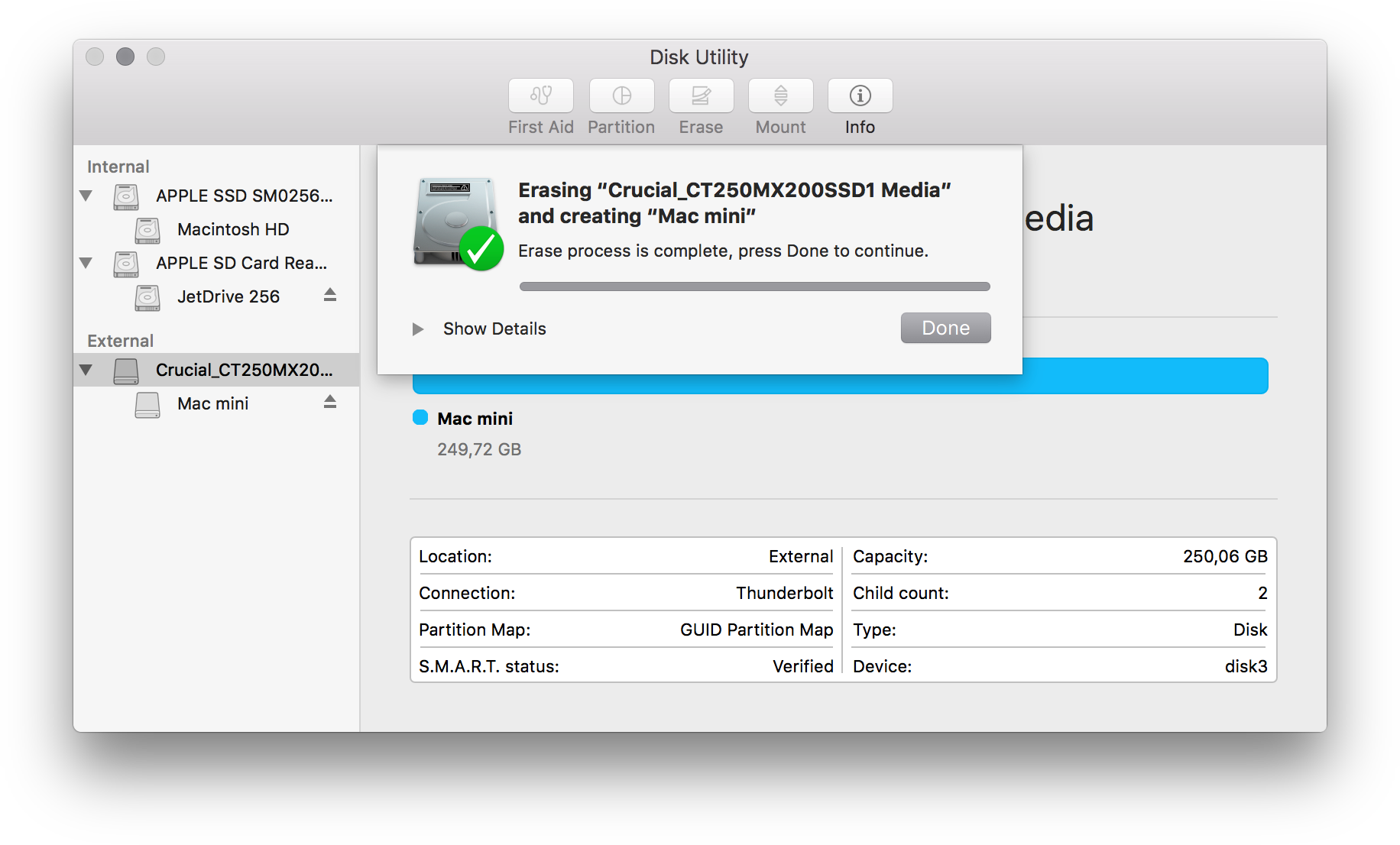Click the Mac mini volume icon in sidebar
Viewport: 1400px width, 845px height.
(x=147, y=404)
